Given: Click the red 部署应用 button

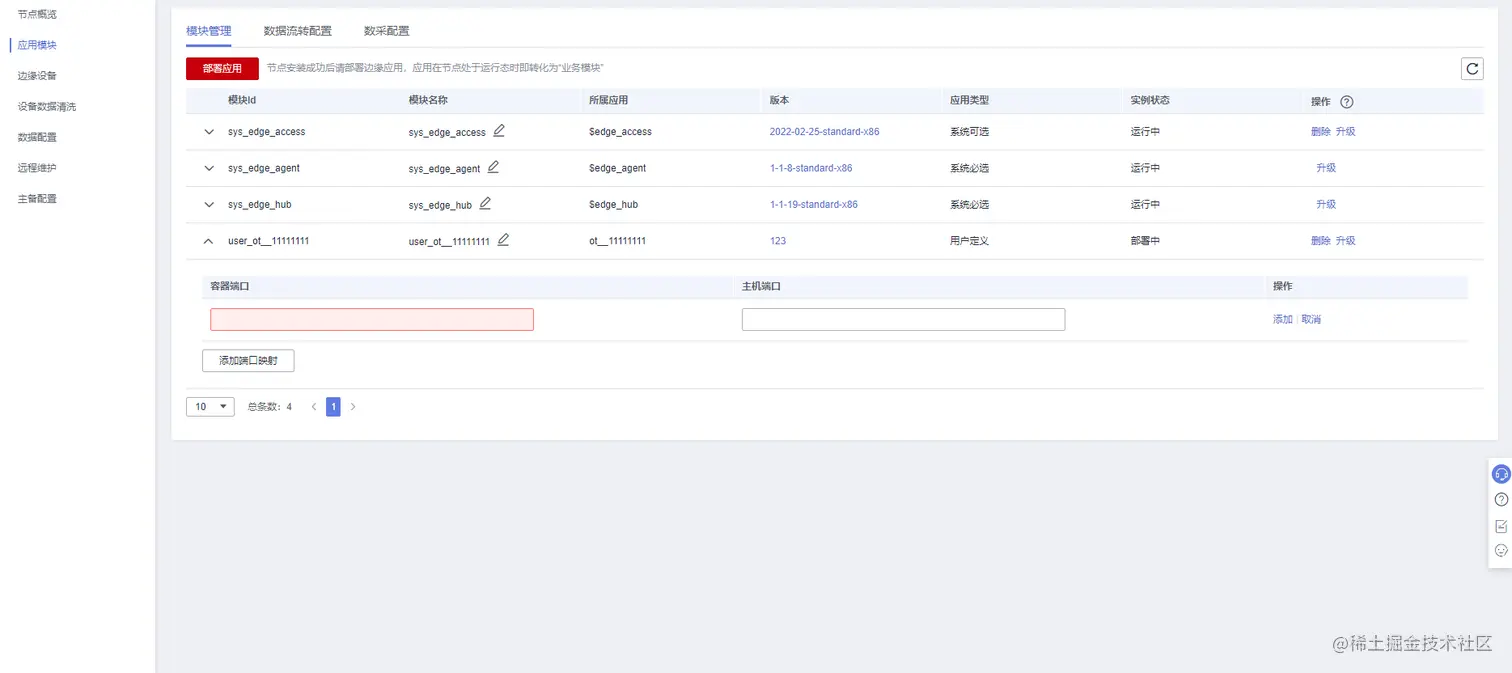Looking at the screenshot, I should pyautogui.click(x=222, y=68).
